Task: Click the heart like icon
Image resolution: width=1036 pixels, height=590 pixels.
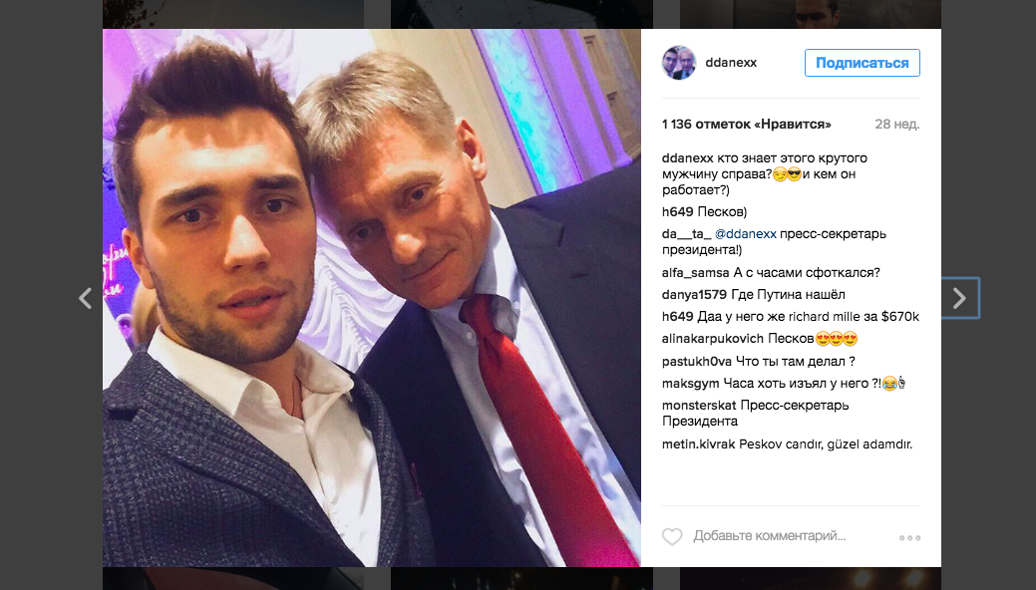Action: pyautogui.click(x=672, y=536)
